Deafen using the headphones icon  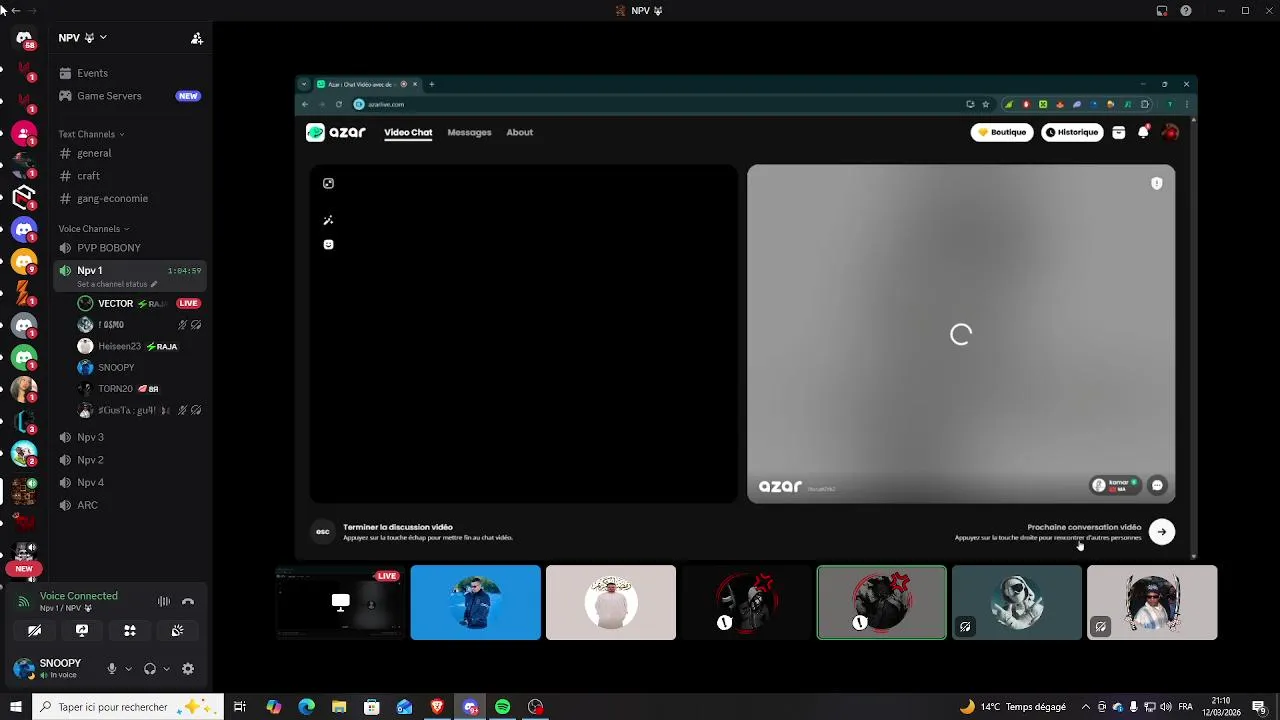tap(150, 669)
